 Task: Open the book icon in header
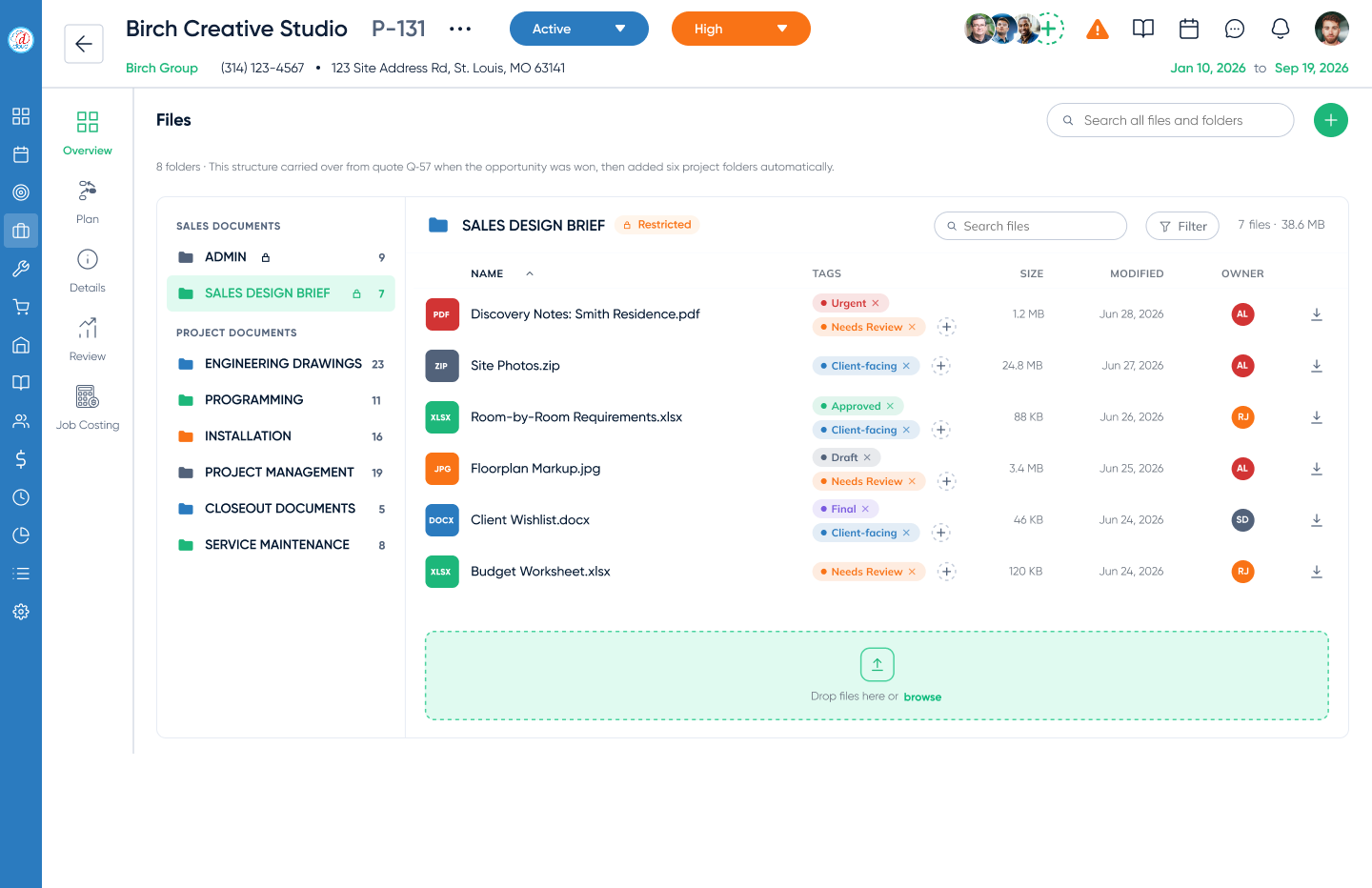(x=1143, y=29)
